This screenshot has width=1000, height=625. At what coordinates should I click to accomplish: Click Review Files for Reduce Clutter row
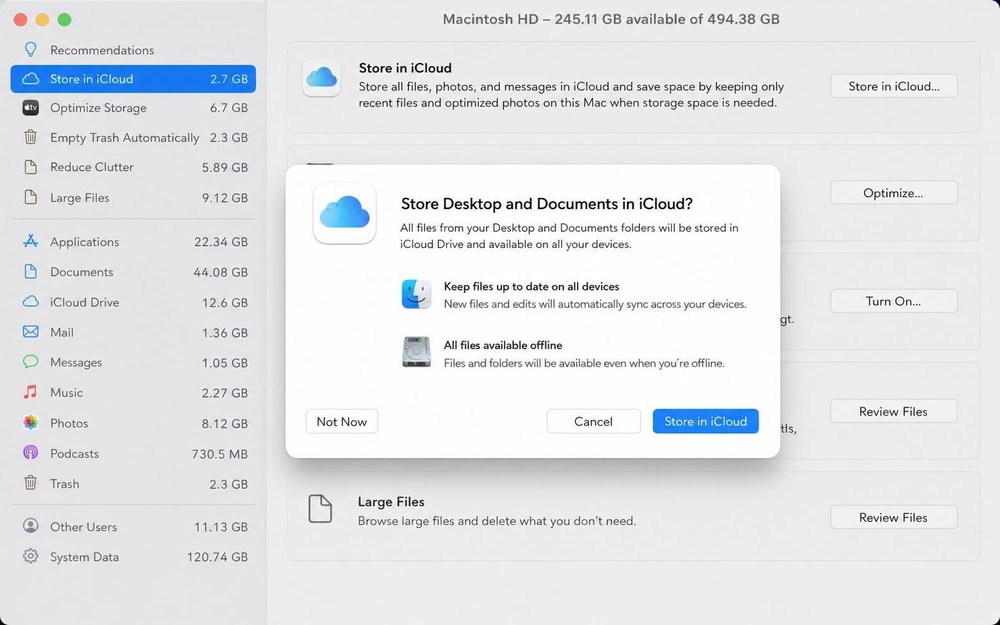(893, 411)
